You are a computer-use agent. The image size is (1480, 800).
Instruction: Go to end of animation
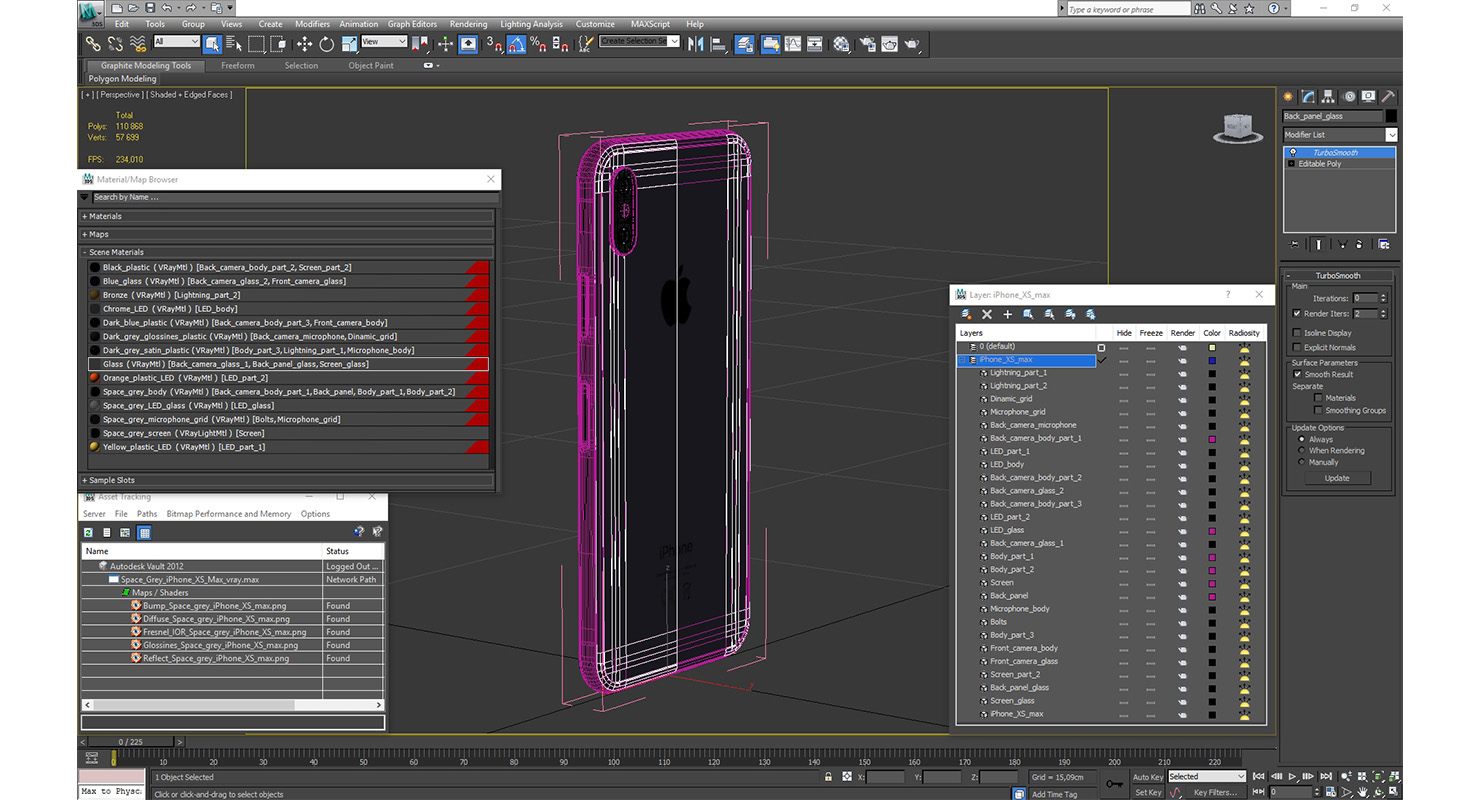1324,776
